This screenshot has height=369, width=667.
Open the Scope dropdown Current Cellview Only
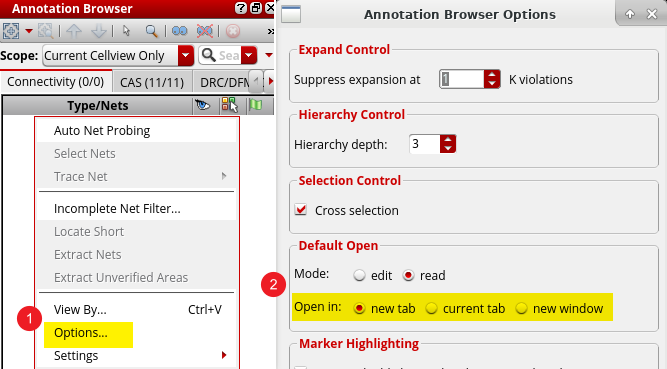pos(118,55)
